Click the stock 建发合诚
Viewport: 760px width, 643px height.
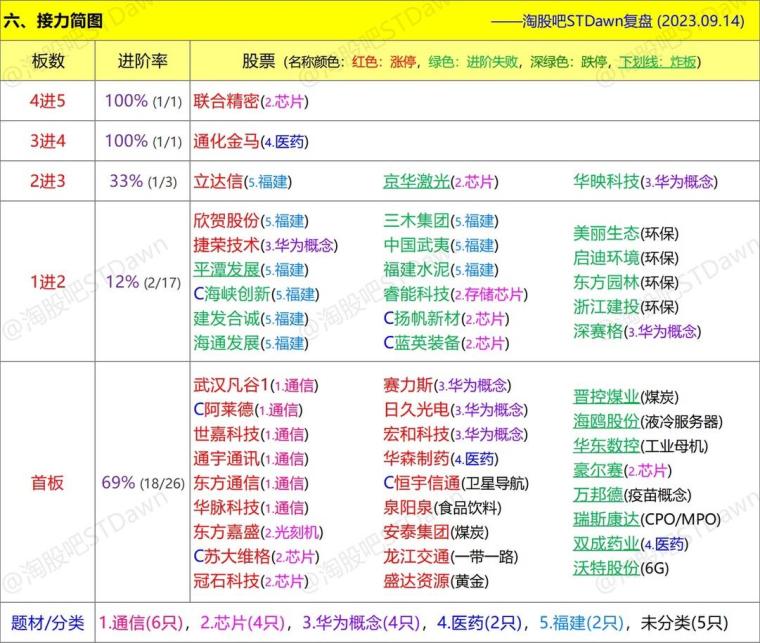pos(226,319)
